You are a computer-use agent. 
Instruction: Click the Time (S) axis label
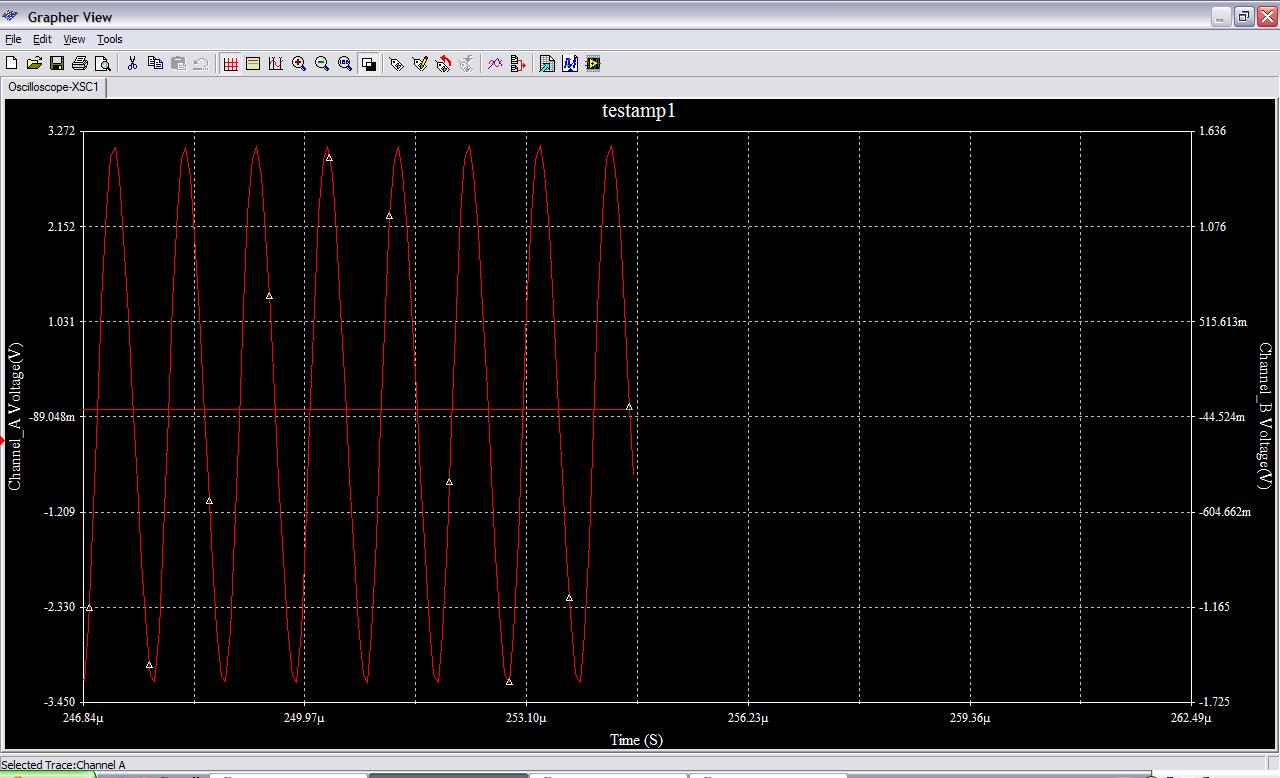click(x=636, y=740)
